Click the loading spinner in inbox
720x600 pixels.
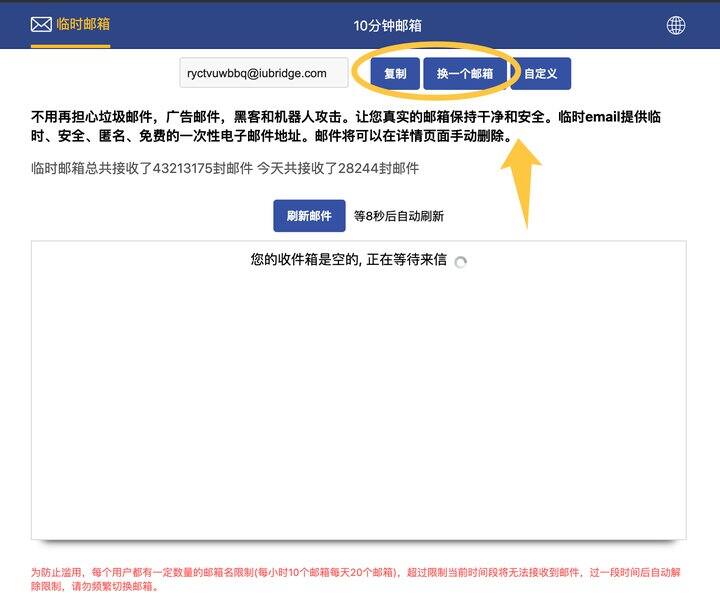click(x=460, y=262)
